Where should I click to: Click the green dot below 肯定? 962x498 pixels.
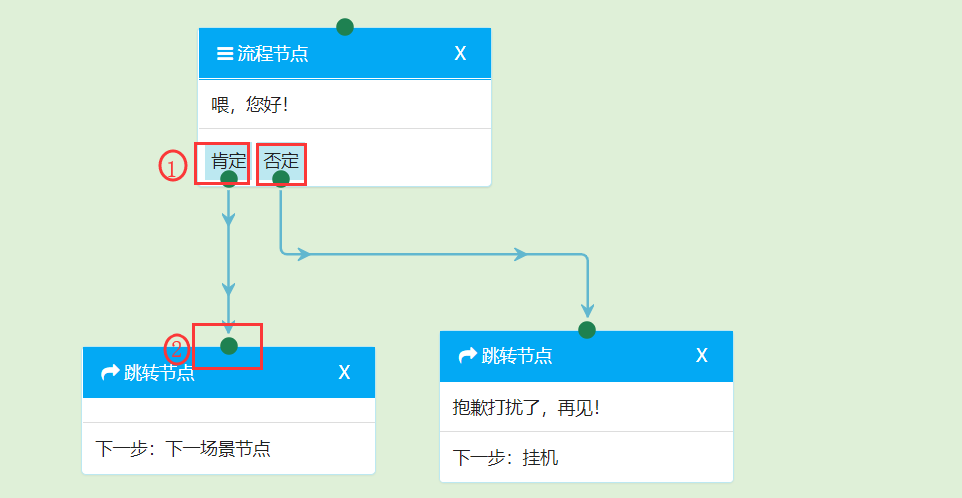coord(229,179)
